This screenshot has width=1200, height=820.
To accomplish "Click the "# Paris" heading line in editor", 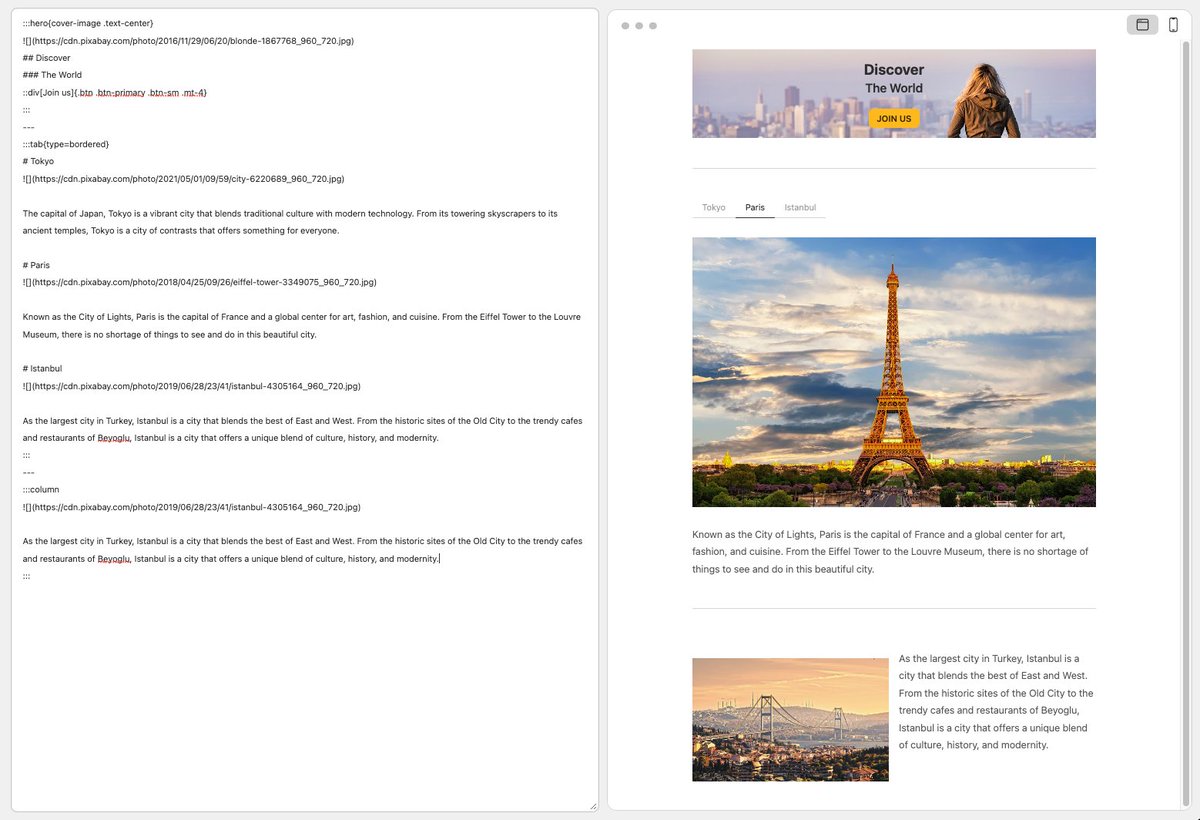I will coord(36,265).
